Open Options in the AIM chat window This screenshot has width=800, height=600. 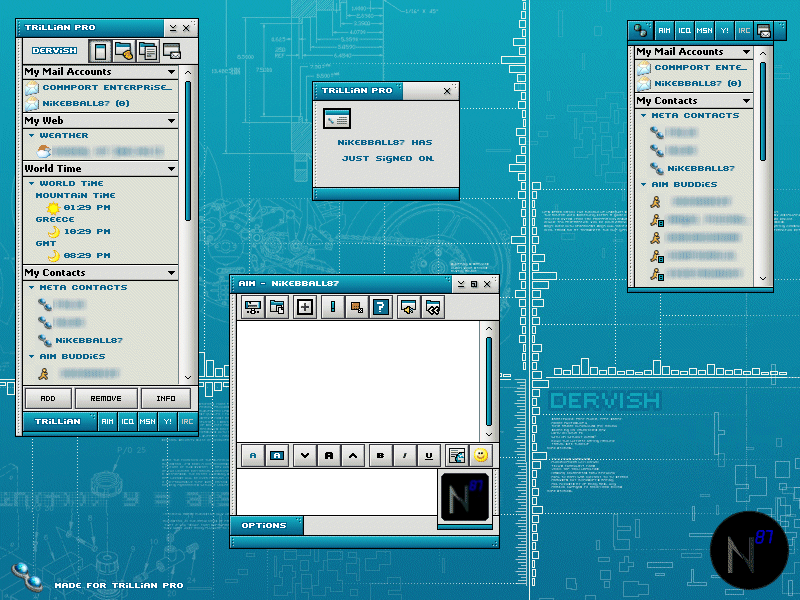point(266,526)
